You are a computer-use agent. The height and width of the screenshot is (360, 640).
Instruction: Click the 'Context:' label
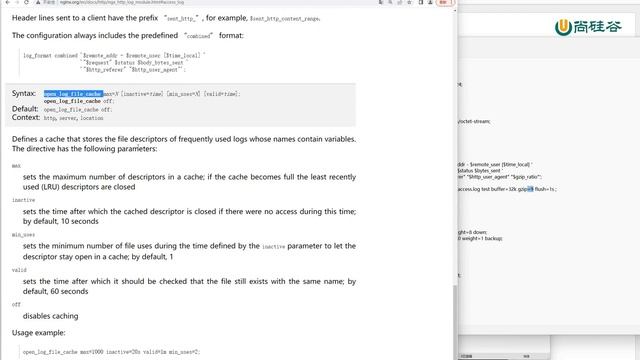pyautogui.click(x=26, y=118)
